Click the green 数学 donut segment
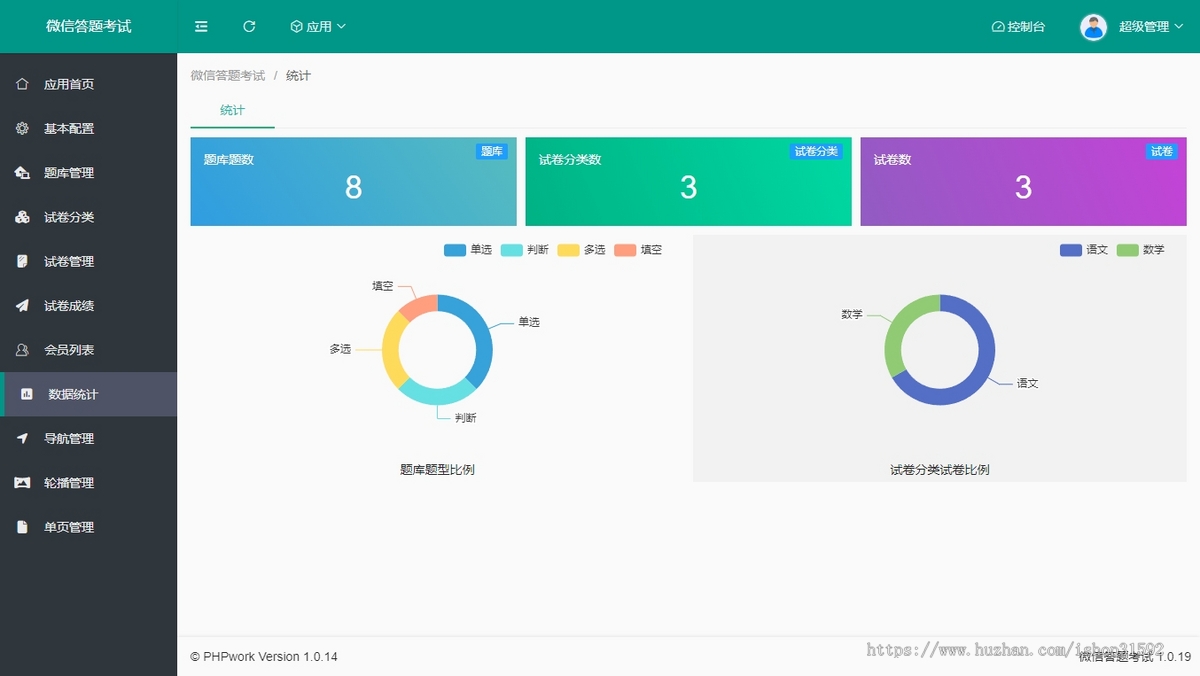This screenshot has height=676, width=1200. [897, 330]
